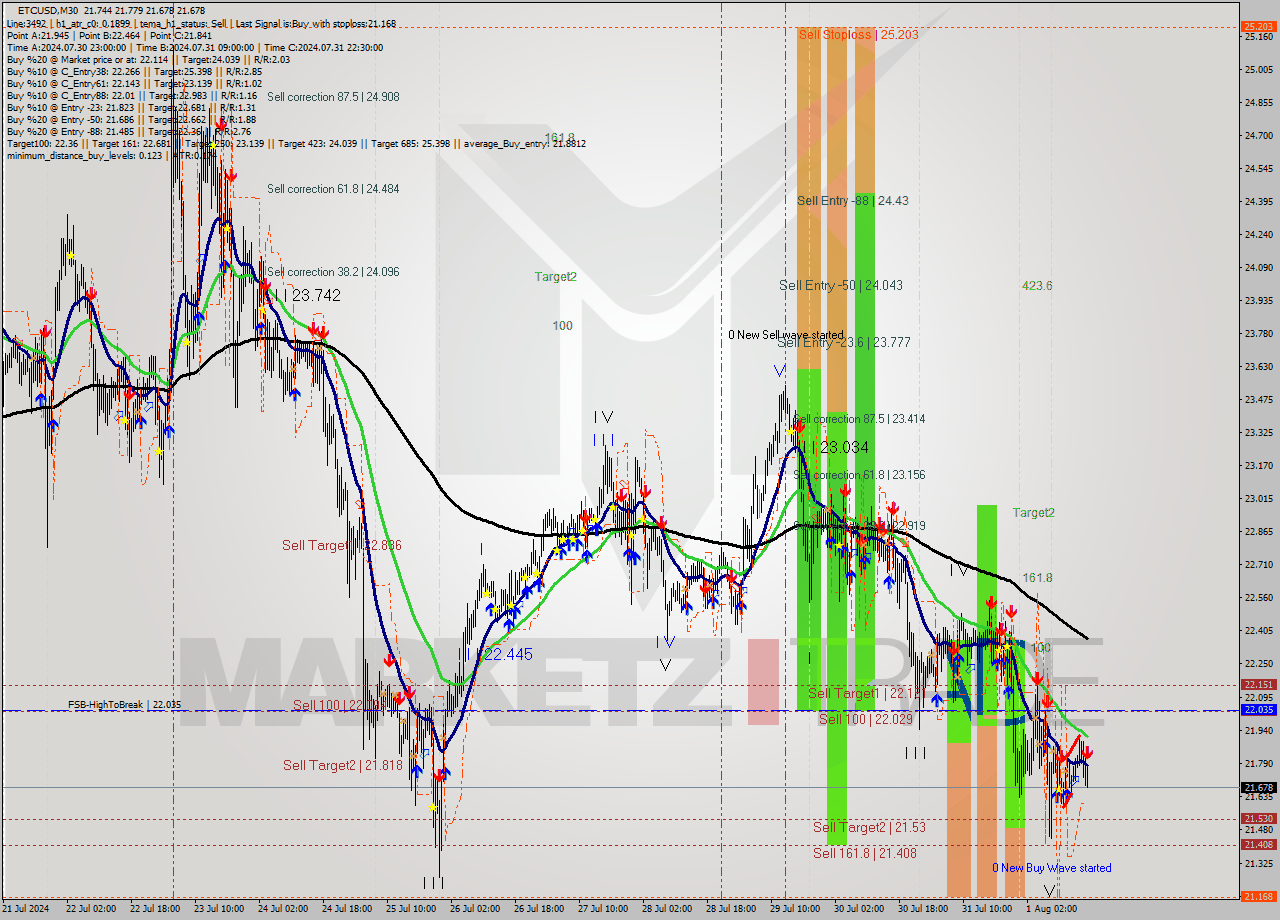Click the 'Sell 100 | 22.029' label
Viewport: 1280px width, 920px height.
(x=866, y=720)
